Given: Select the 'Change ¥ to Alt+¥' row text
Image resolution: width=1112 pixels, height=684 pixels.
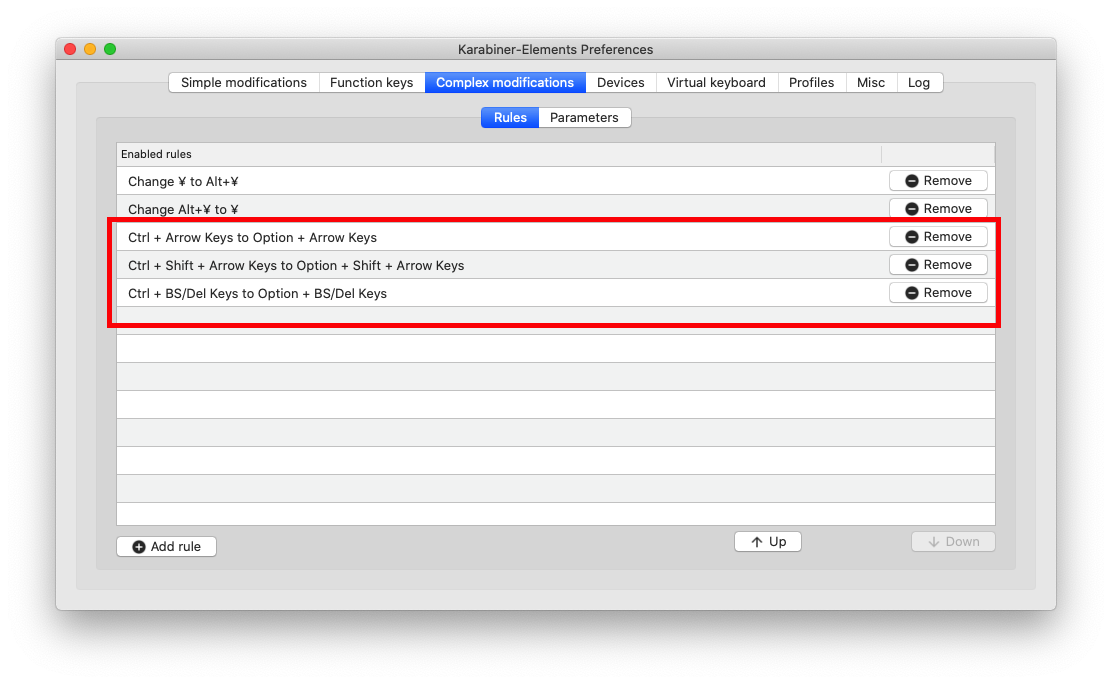Looking at the screenshot, I should [x=183, y=182].
